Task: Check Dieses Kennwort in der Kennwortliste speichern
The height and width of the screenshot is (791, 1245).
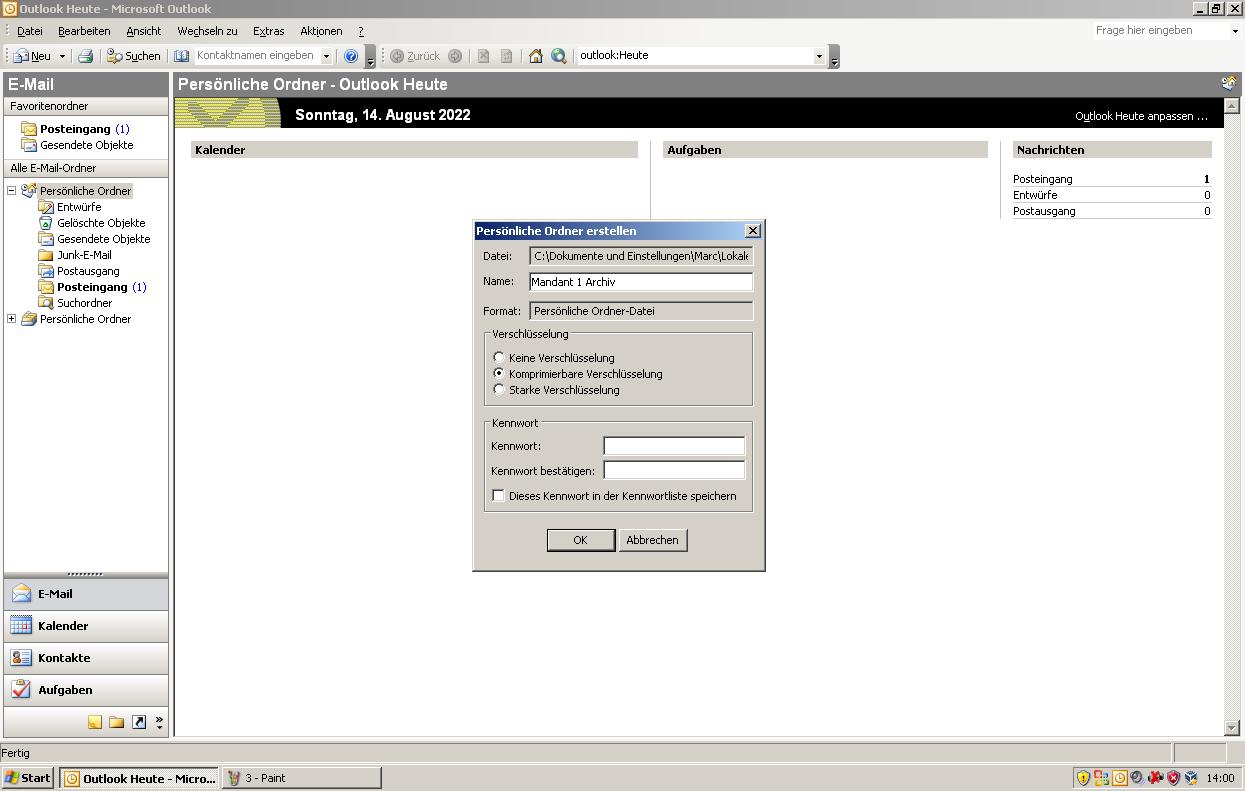Action: (x=499, y=496)
